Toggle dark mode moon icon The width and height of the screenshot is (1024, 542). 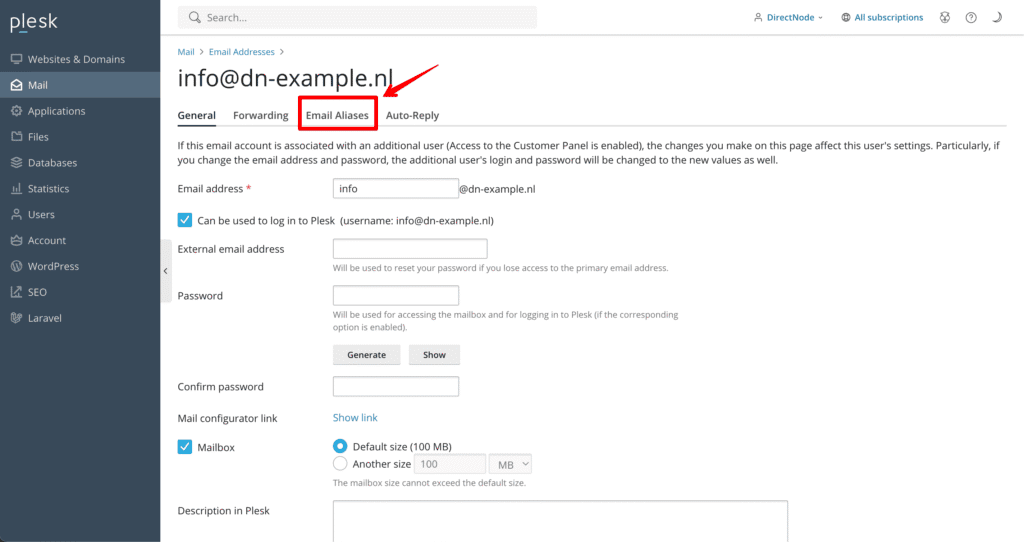coord(997,18)
